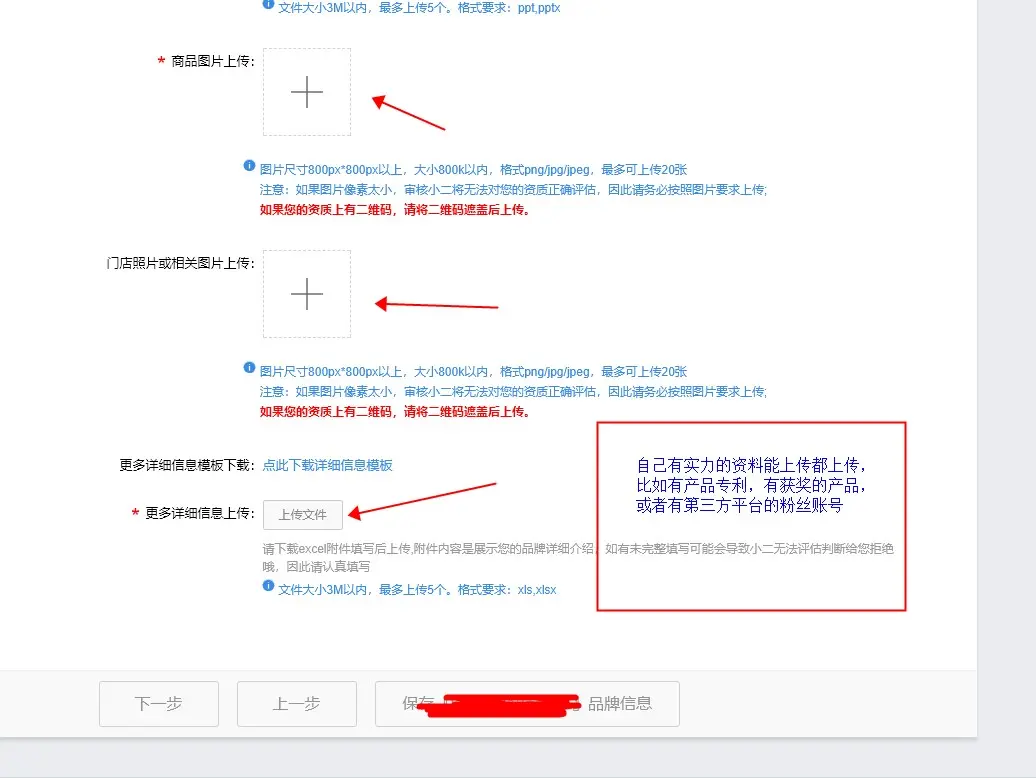Click info icon beside store photo size requirement
This screenshot has width=1036, height=778.
(249, 369)
